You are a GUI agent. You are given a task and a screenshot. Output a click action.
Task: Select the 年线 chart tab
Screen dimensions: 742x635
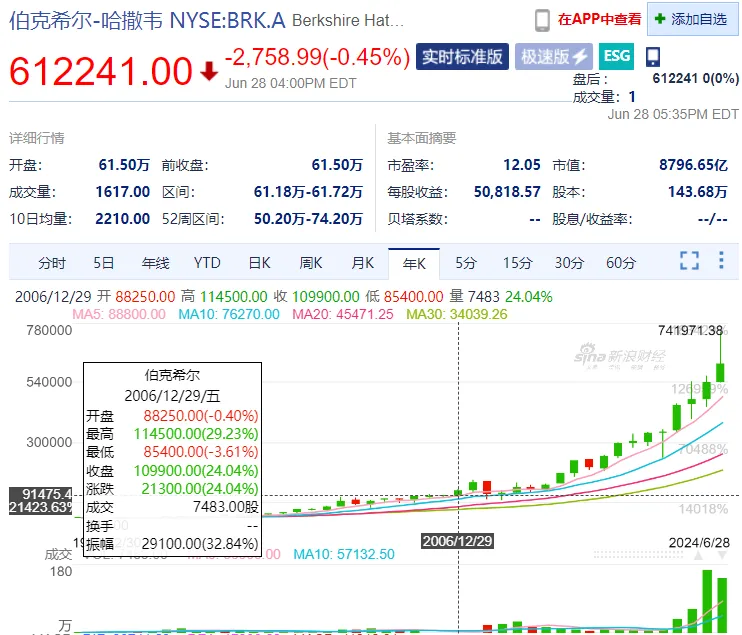pos(155,263)
